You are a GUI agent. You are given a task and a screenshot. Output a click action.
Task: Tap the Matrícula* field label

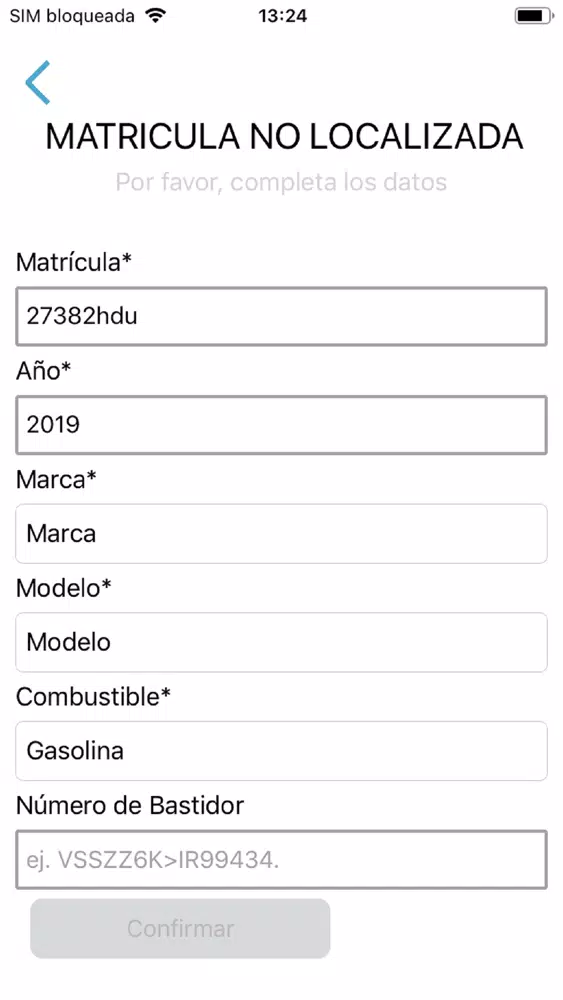click(74, 262)
